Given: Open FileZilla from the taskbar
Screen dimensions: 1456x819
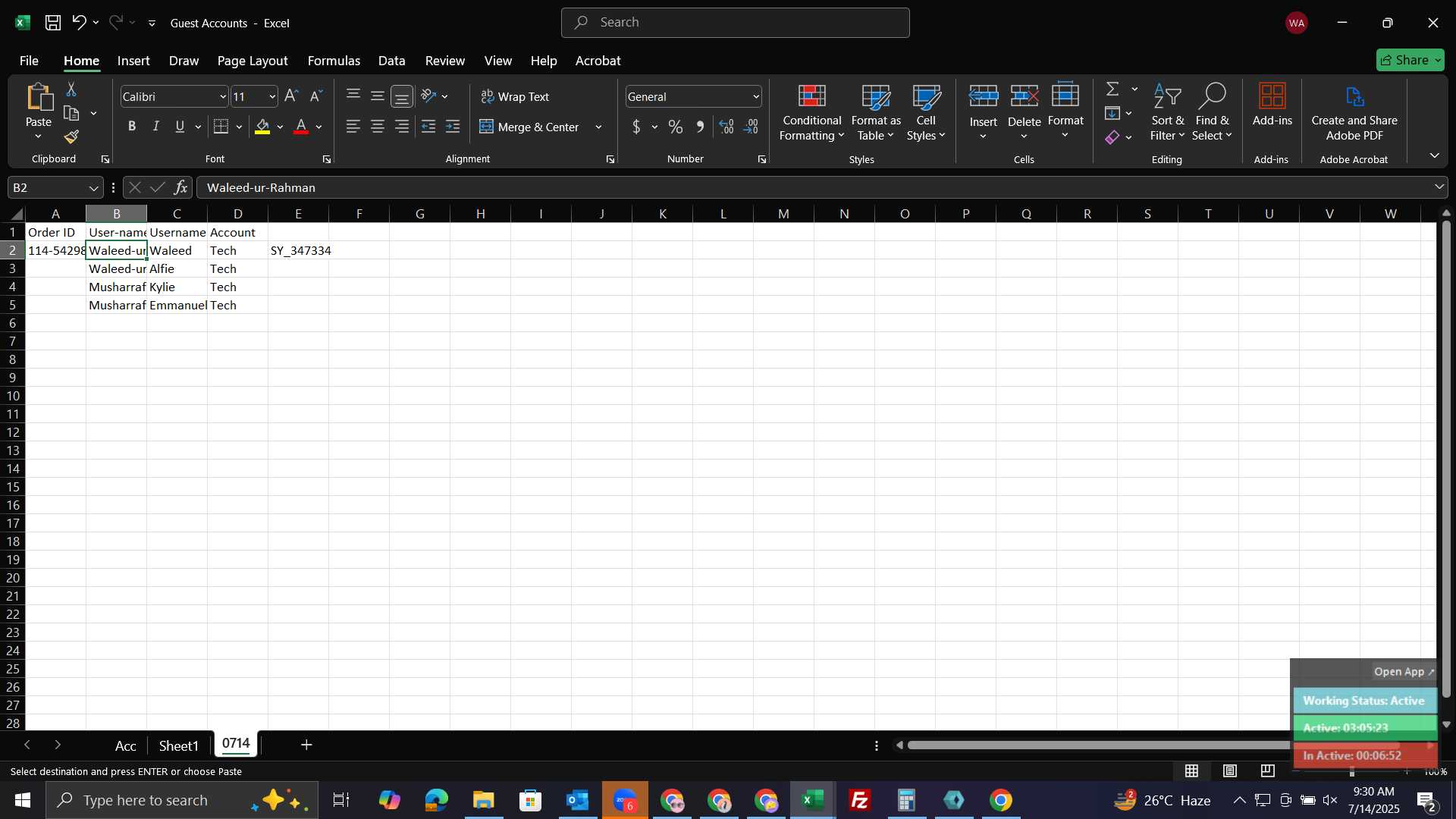Looking at the screenshot, I should (860, 800).
